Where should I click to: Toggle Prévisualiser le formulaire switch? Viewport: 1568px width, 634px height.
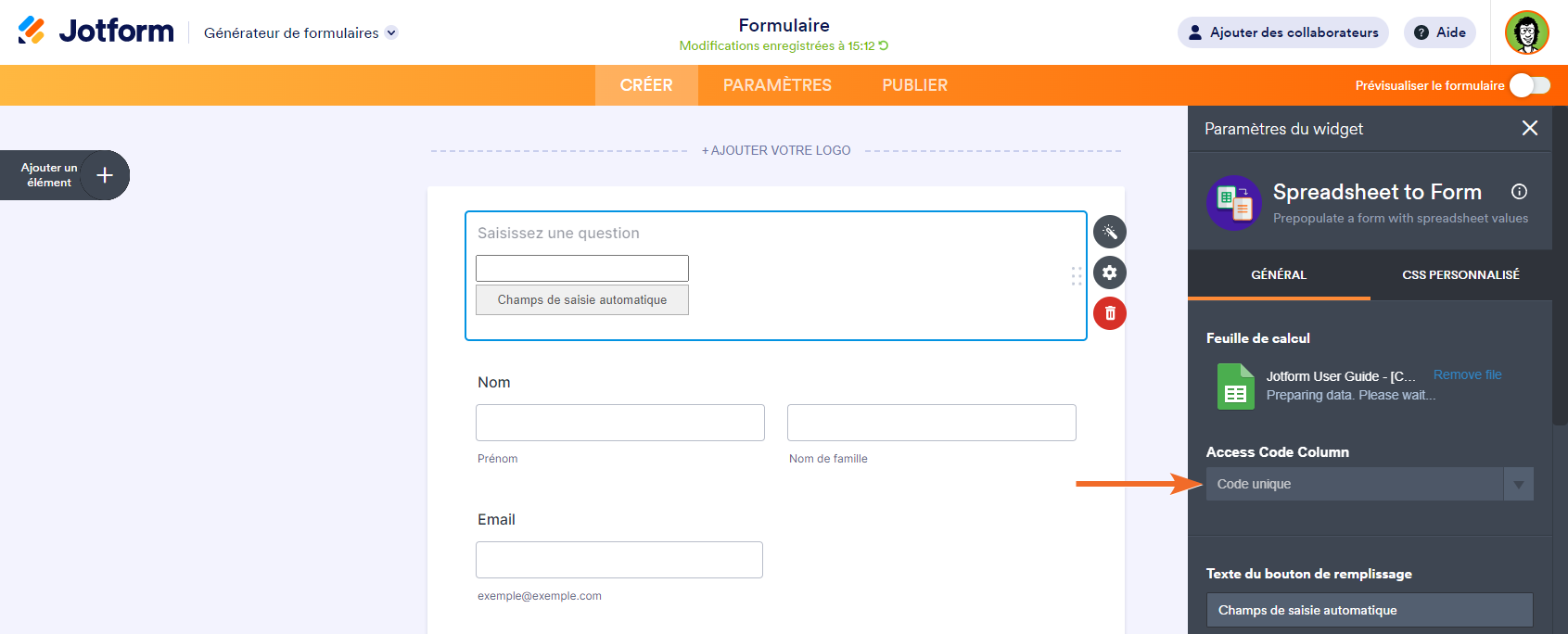1529,85
